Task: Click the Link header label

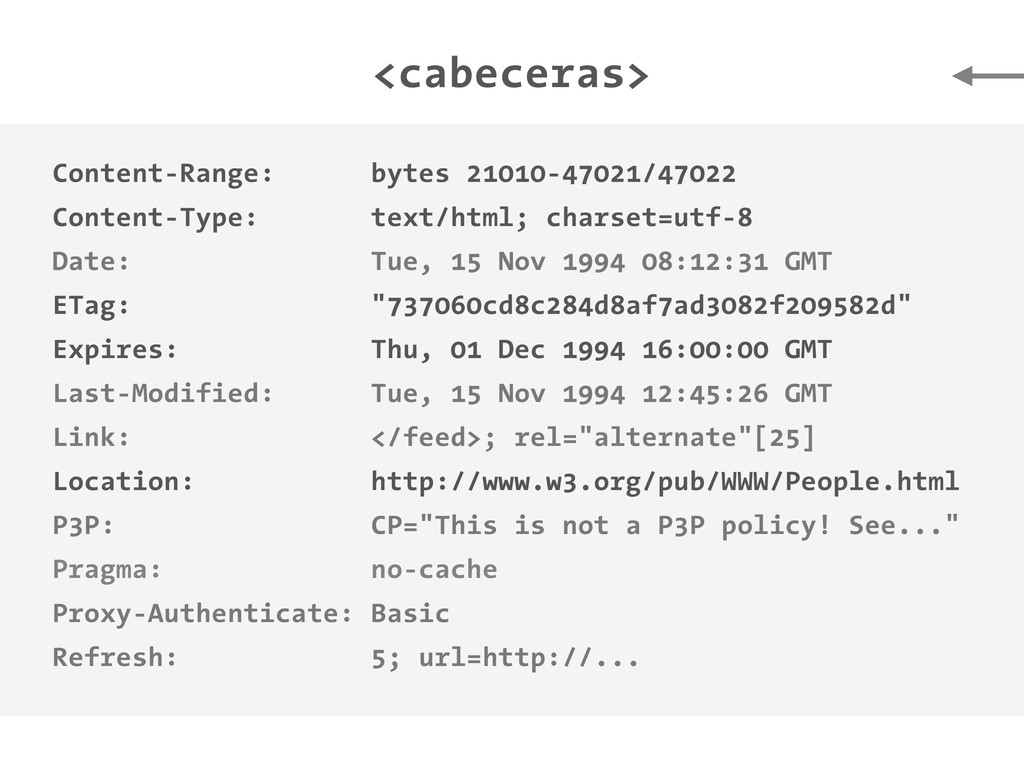Action: tap(91, 438)
